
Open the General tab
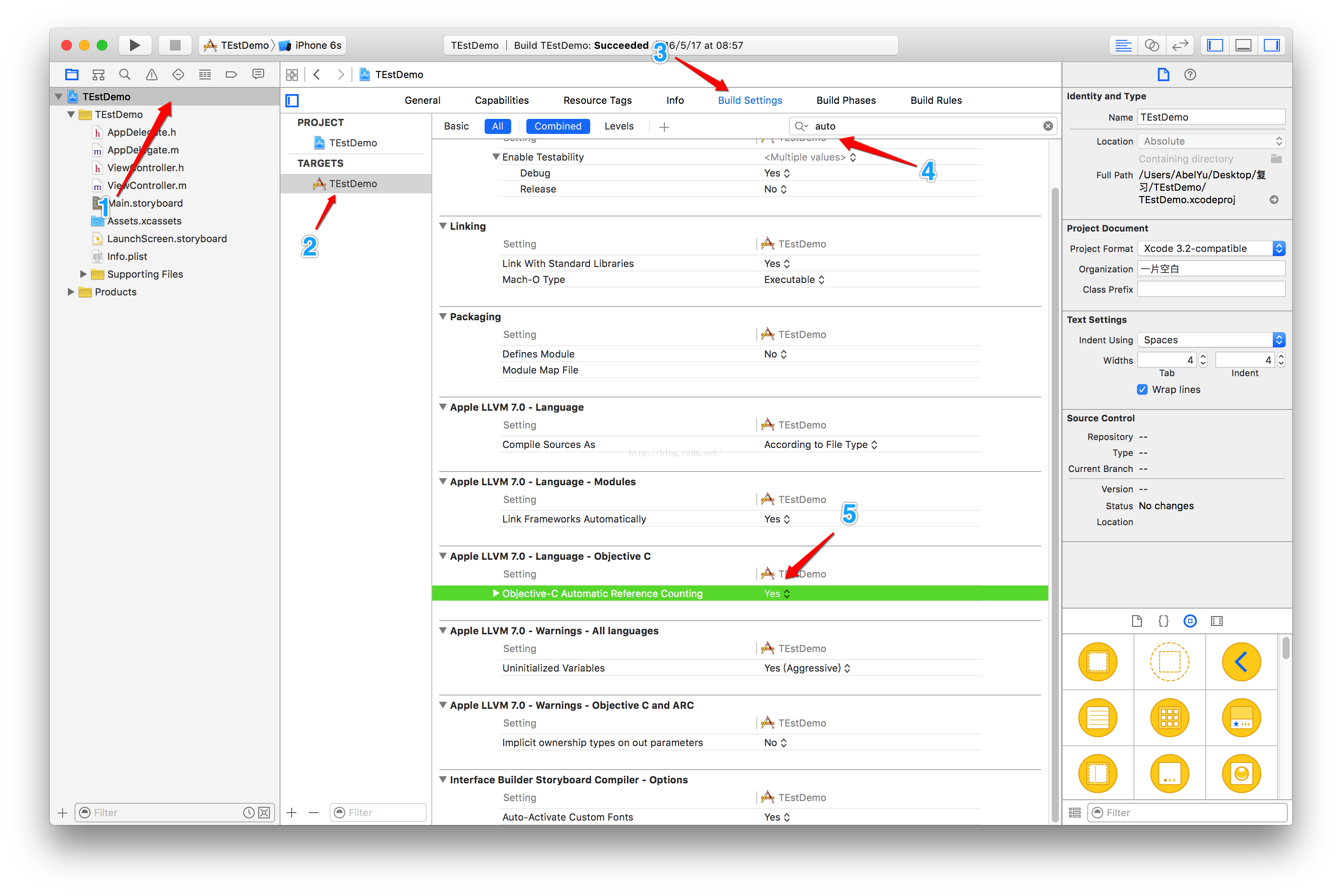click(422, 100)
